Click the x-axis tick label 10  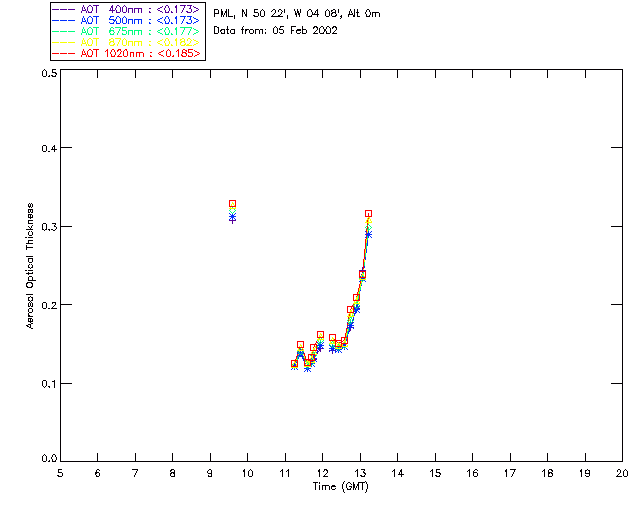coord(247,473)
